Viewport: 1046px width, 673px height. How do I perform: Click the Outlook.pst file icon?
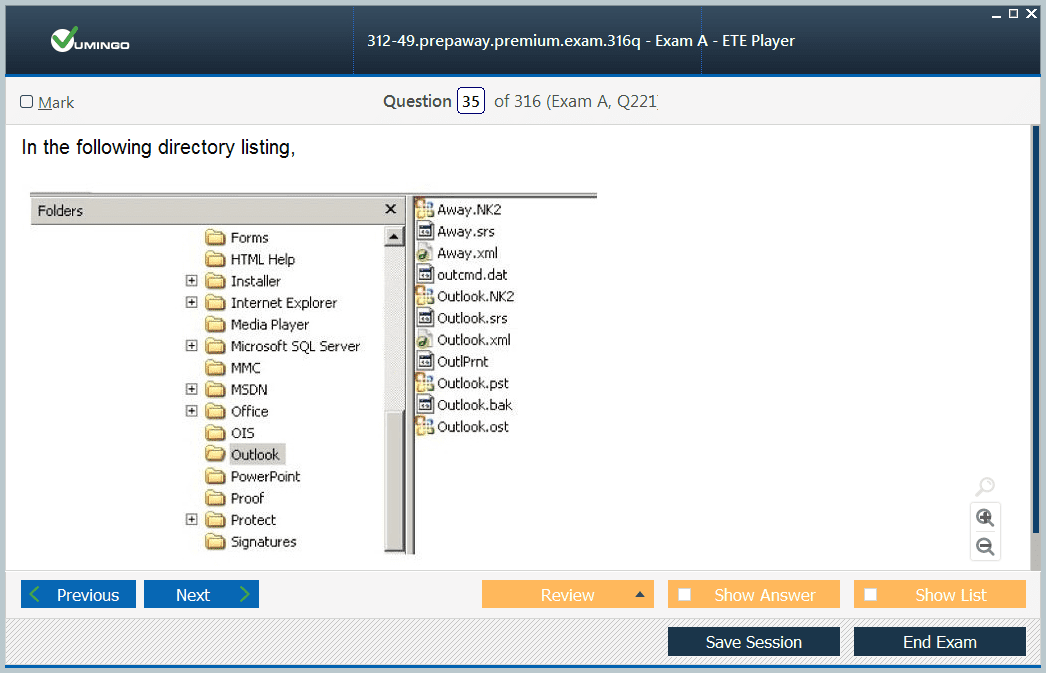425,383
